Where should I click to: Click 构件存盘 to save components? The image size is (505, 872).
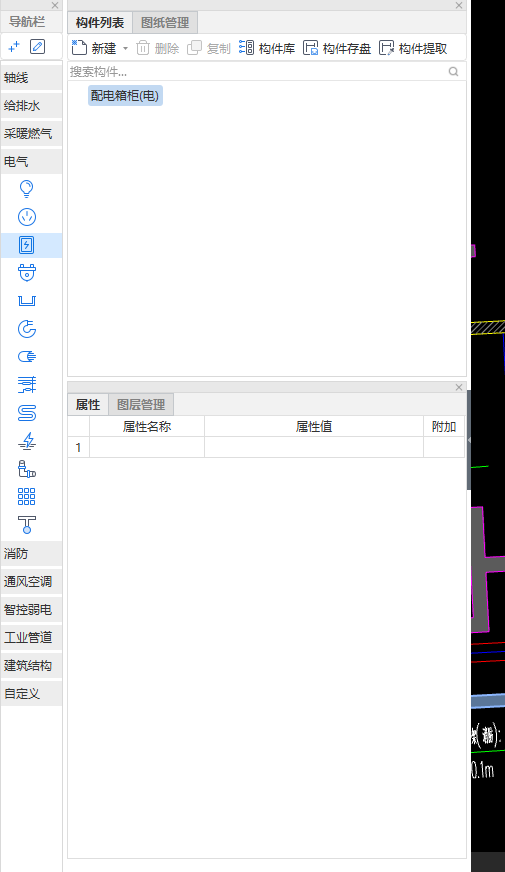pos(337,48)
